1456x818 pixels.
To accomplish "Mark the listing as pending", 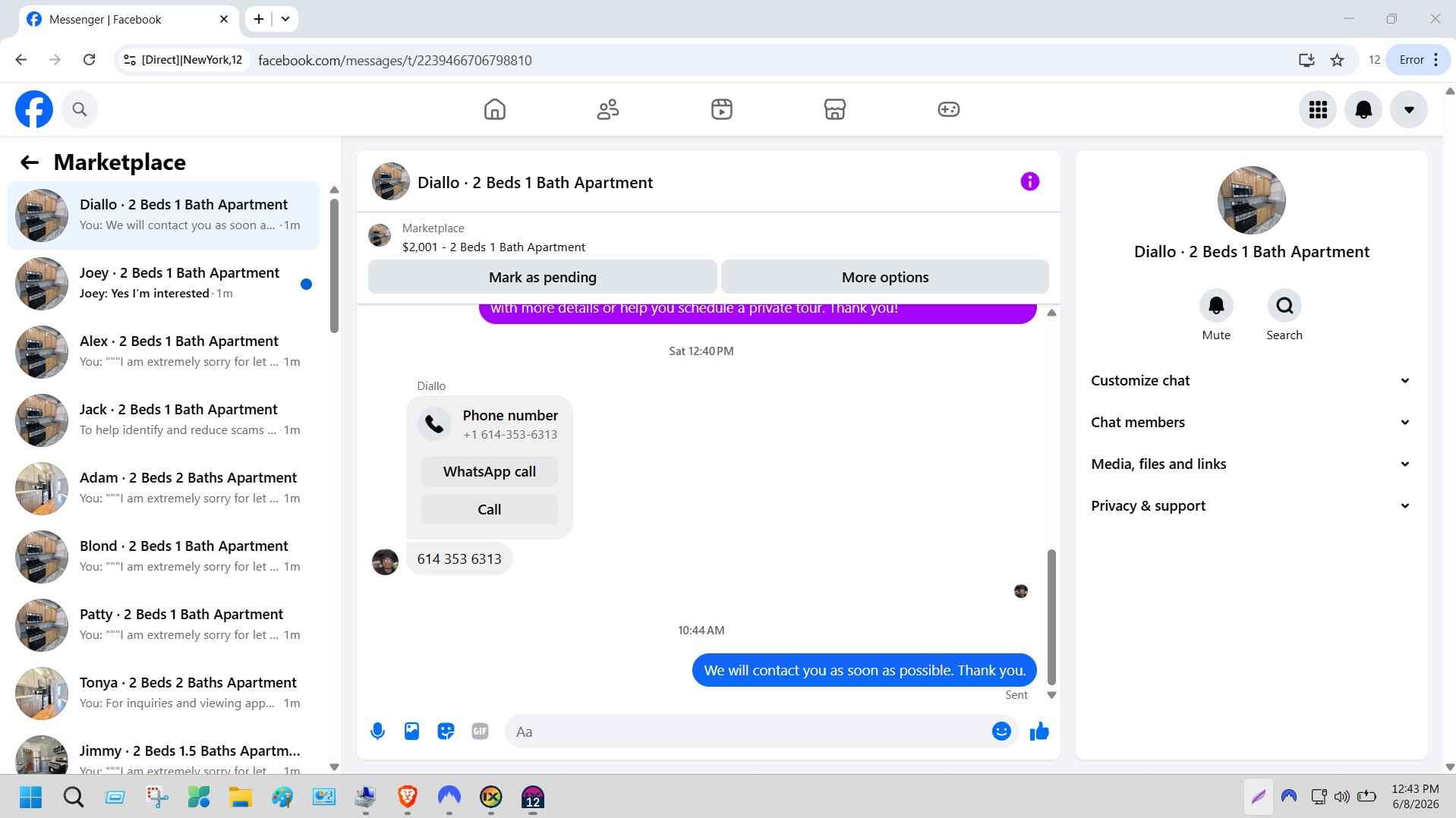I will click(x=543, y=277).
